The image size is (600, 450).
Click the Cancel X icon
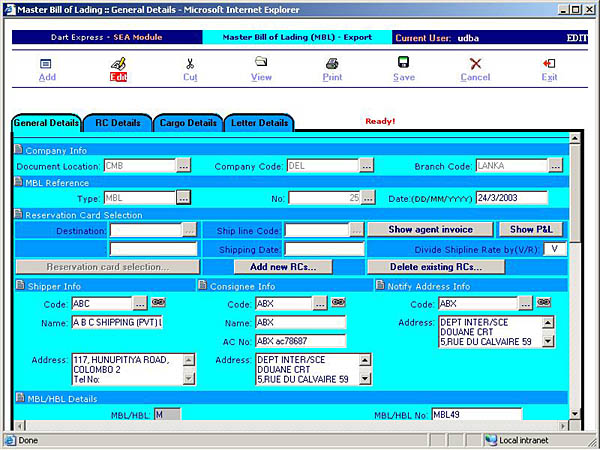(475, 63)
